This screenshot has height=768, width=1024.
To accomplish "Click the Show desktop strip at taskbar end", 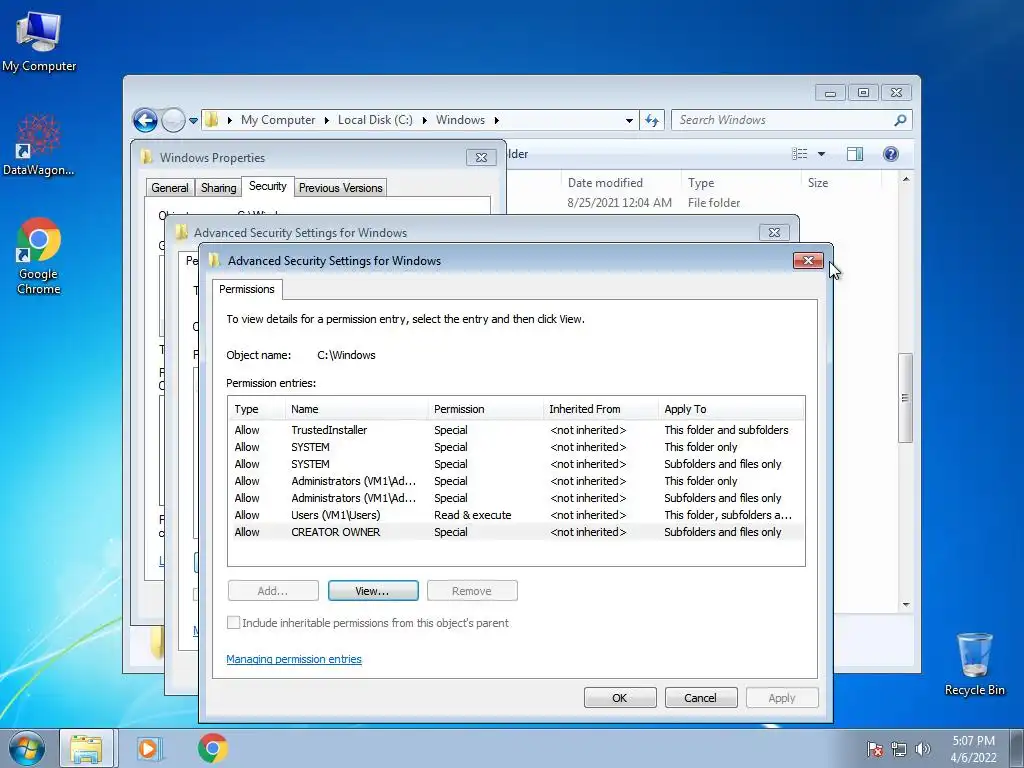I will (1017, 749).
